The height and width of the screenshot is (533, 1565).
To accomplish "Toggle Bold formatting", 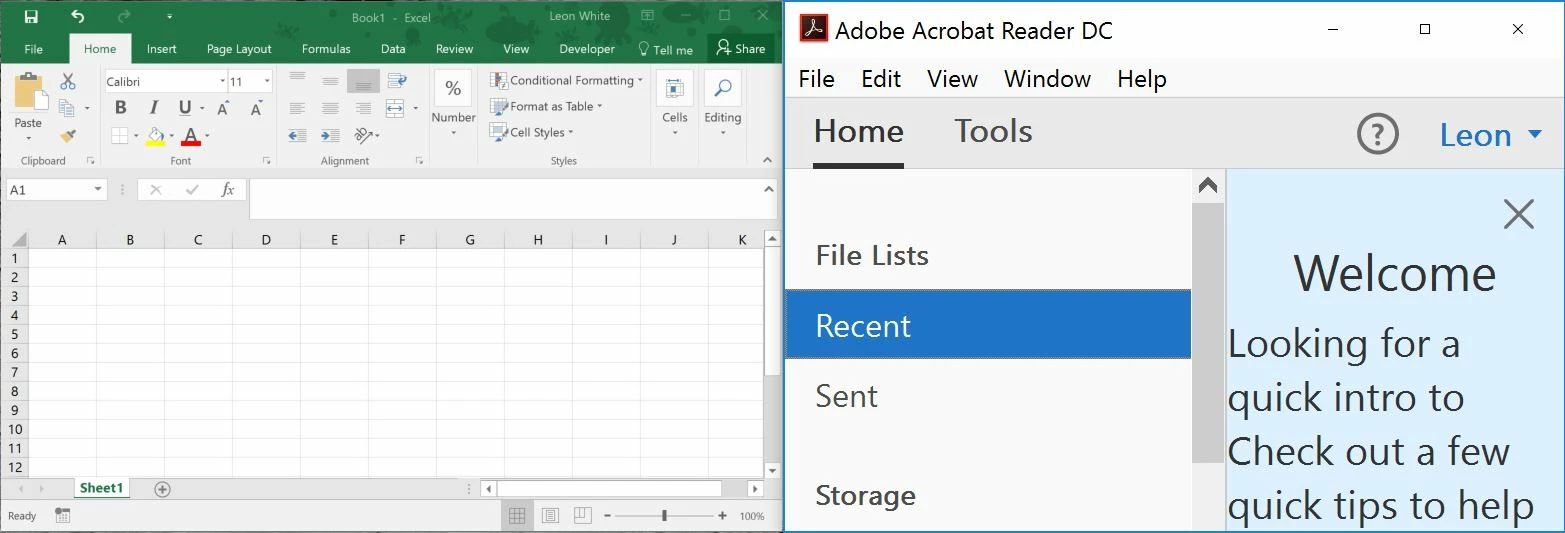I will tap(121, 108).
